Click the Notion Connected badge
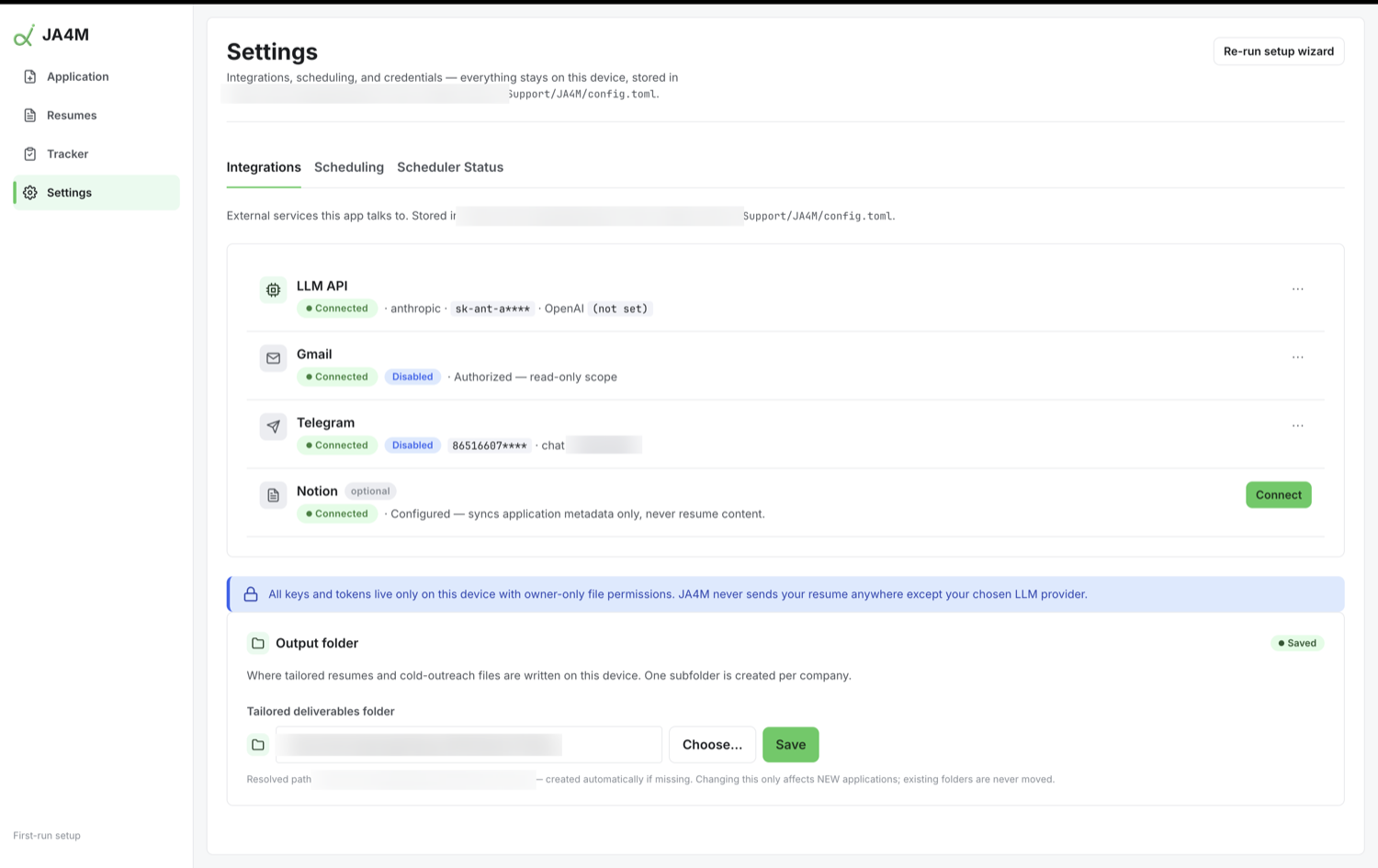Image resolution: width=1378 pixels, height=868 pixels. coord(337,514)
